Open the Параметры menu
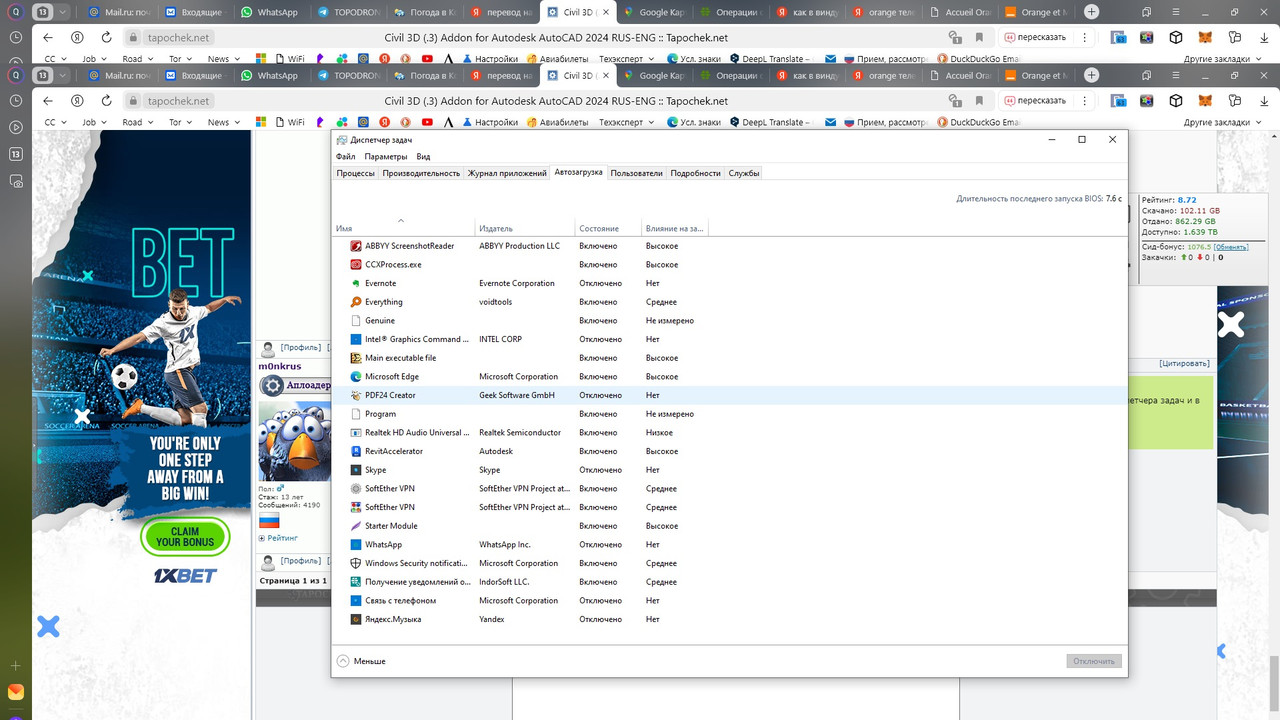The image size is (1280, 720). (386, 156)
